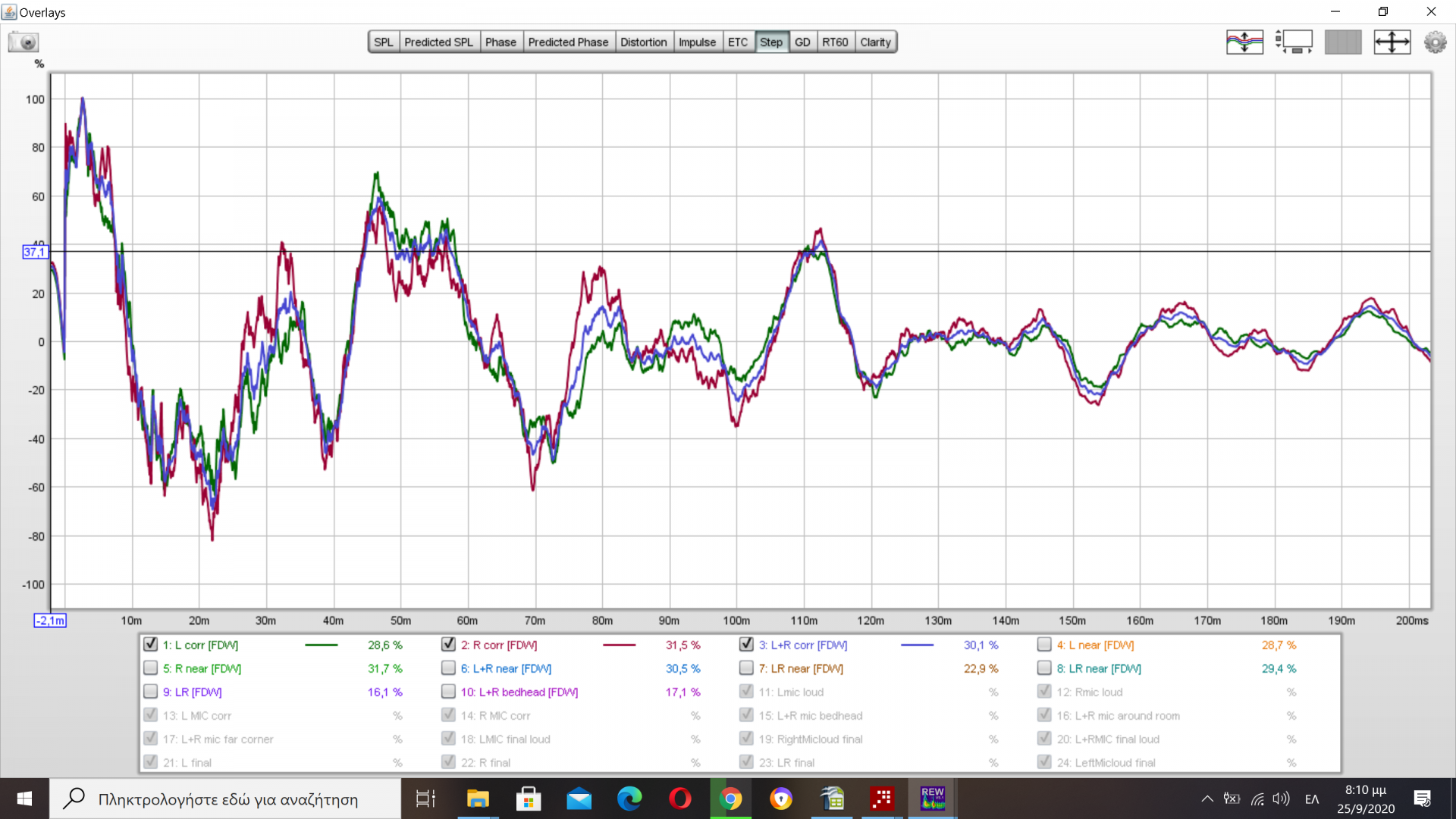The width and height of the screenshot is (1456, 819).
Task: Show hidden system tray icons
Action: (1207, 799)
